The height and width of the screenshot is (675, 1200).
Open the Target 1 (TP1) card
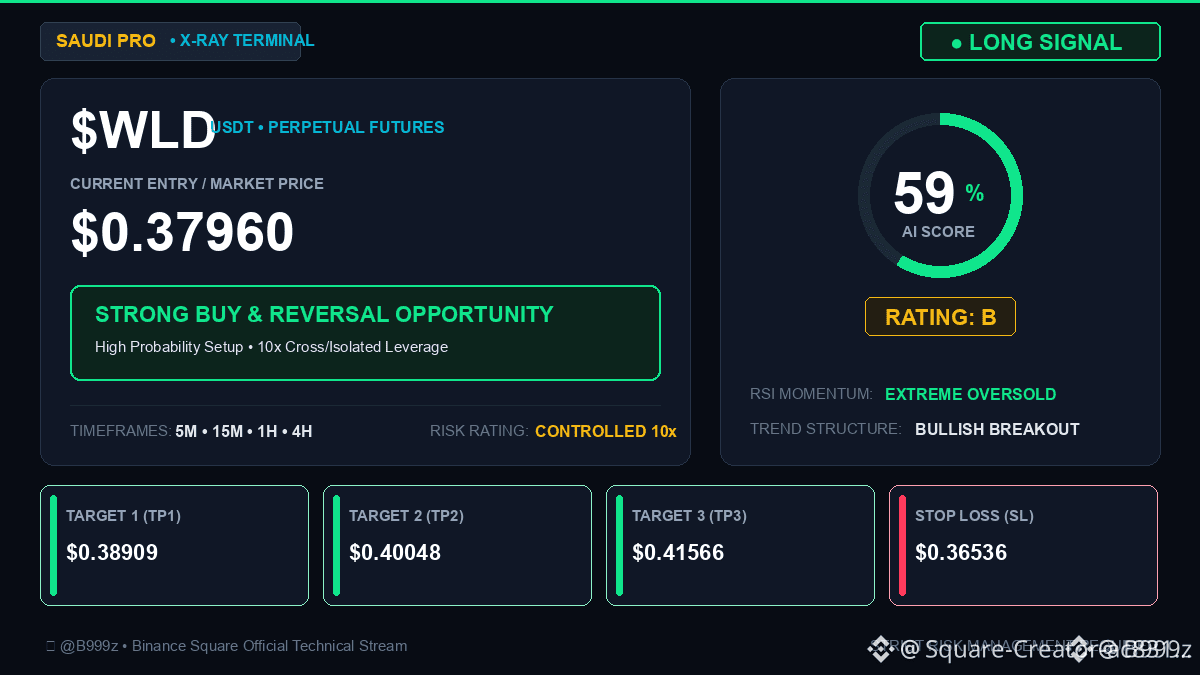pyautogui.click(x=174, y=545)
